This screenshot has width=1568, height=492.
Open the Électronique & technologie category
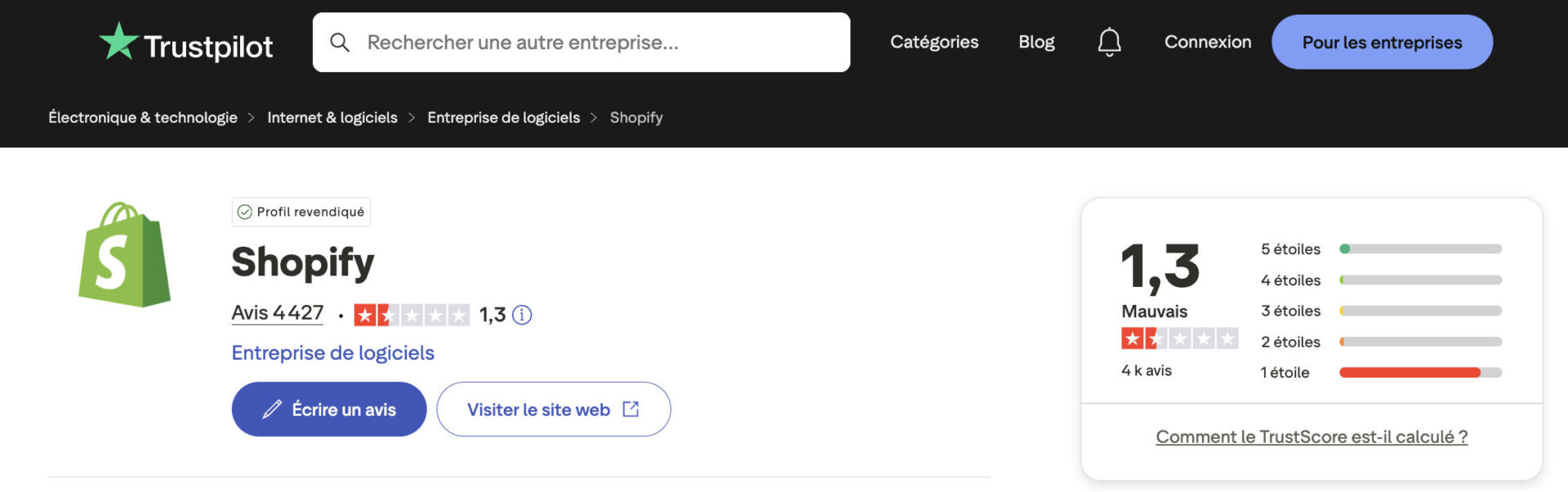tap(142, 117)
